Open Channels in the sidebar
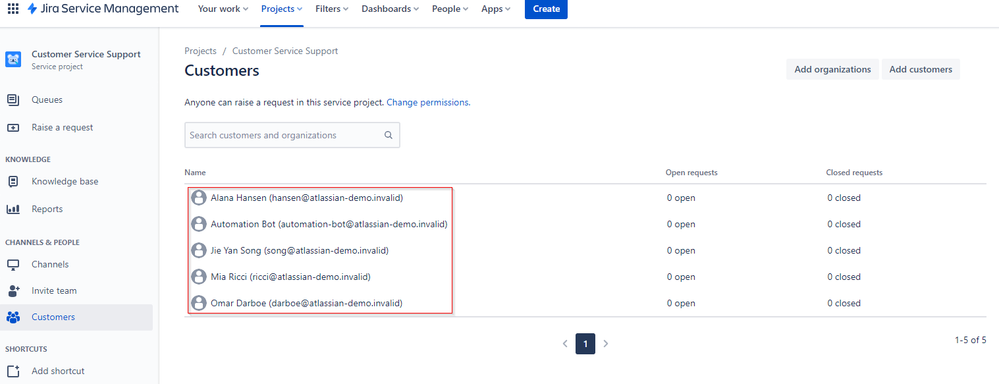The image size is (999, 384). [x=76, y=264]
